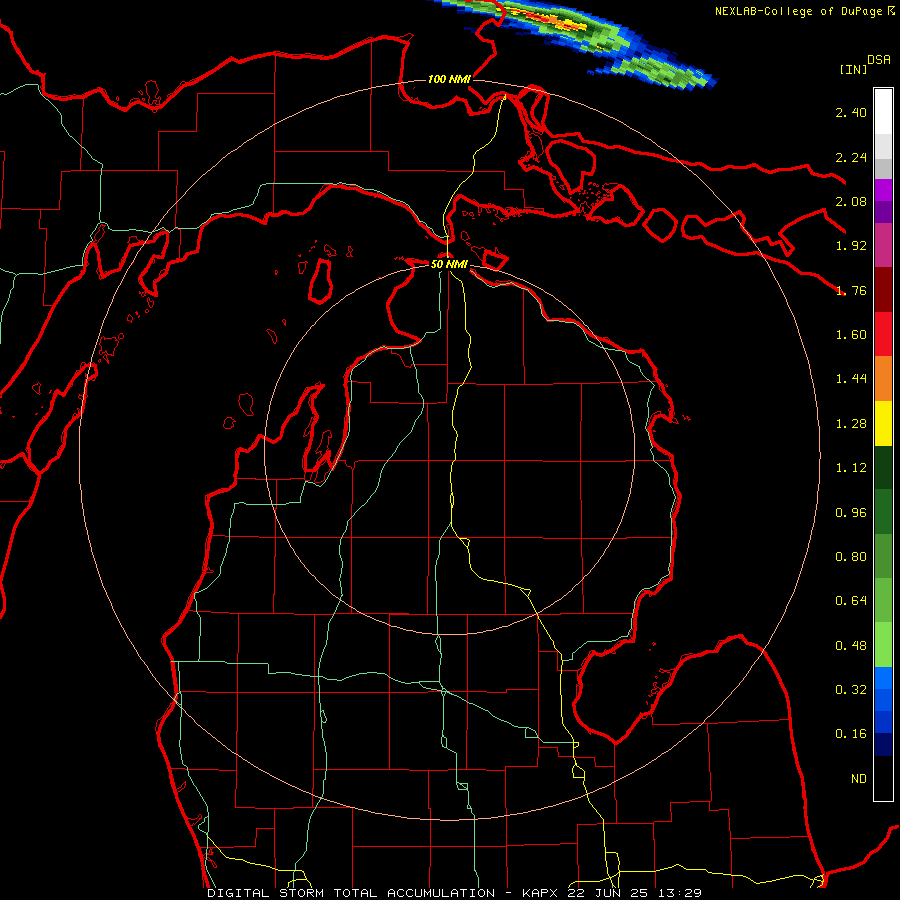The height and width of the screenshot is (900, 900).
Task: Select the 2.08 scale label
Action: coord(851,201)
